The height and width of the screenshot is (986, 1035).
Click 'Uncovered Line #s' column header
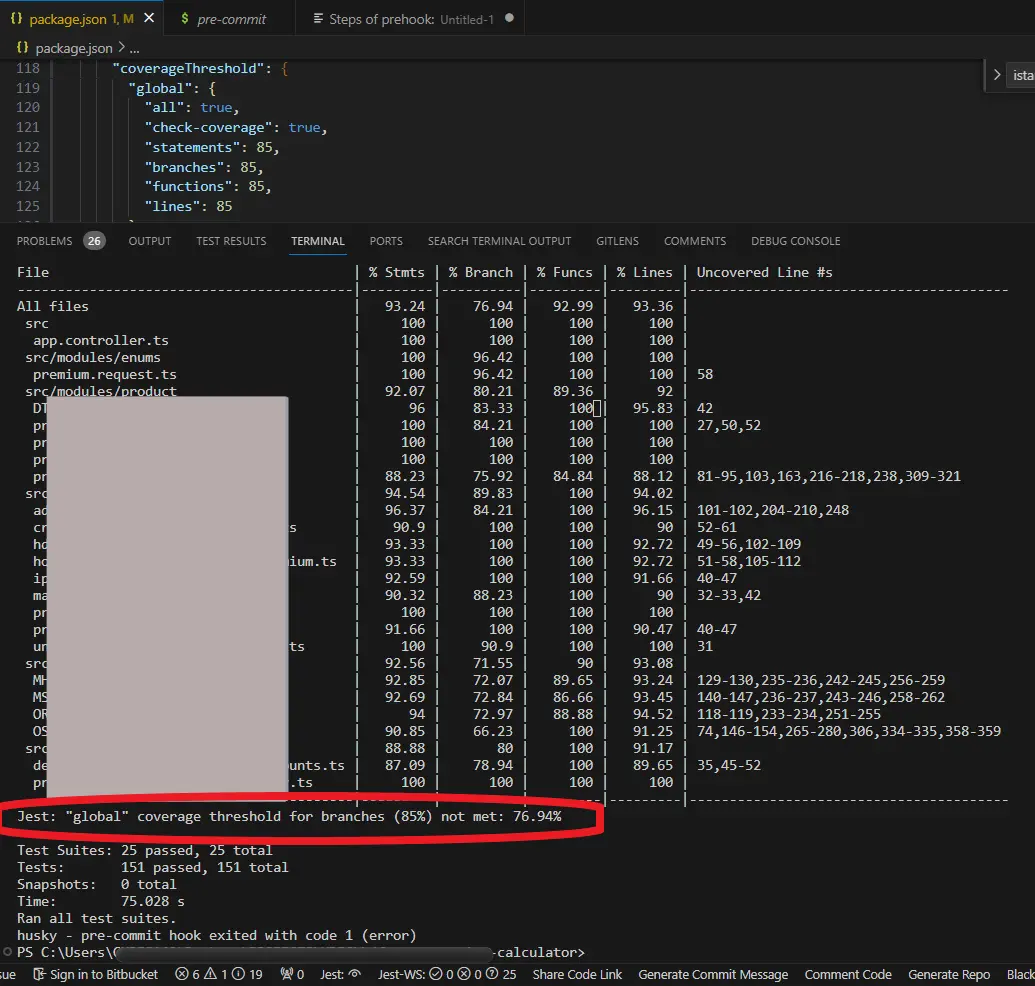tap(764, 272)
